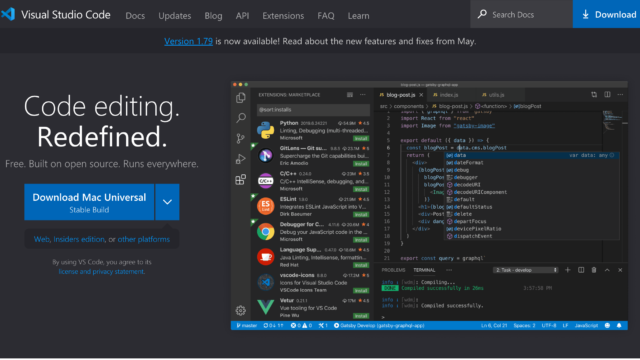The width and height of the screenshot is (640, 360).
Task: Click the Visual Studio Code logo icon
Action: click(x=8, y=14)
